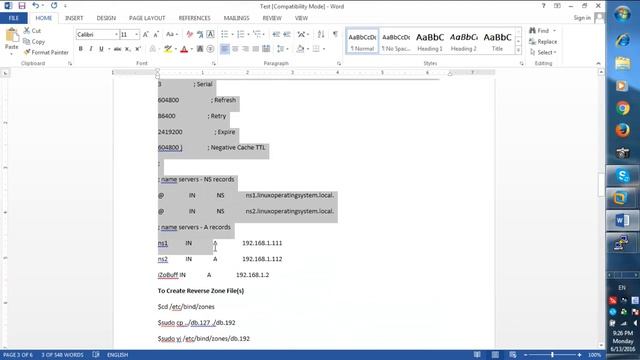Viewport: 640px width, 360px height.
Task: Apply the Numbering list icon
Action: 240,34
